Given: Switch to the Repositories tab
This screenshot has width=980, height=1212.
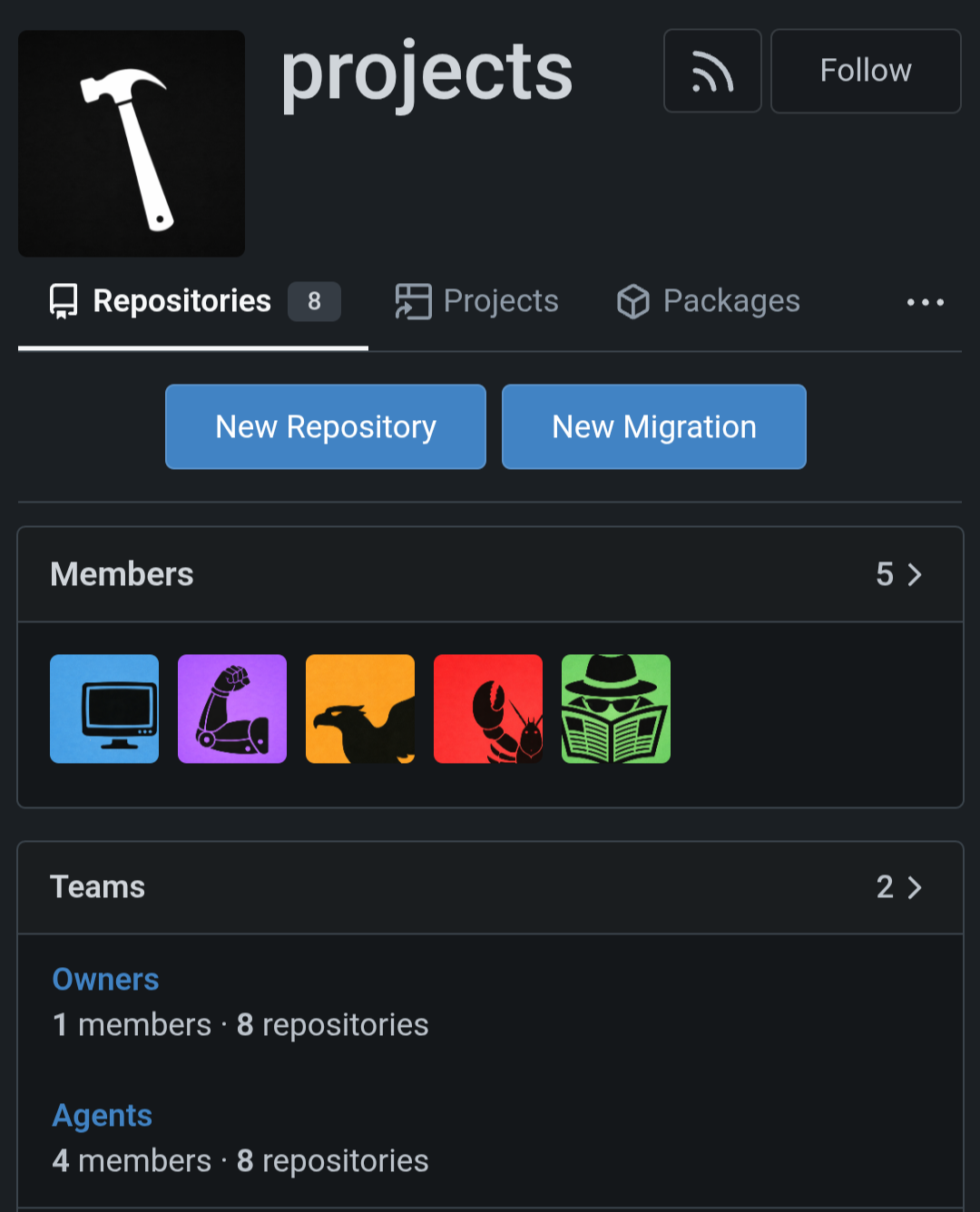Looking at the screenshot, I should (x=193, y=301).
